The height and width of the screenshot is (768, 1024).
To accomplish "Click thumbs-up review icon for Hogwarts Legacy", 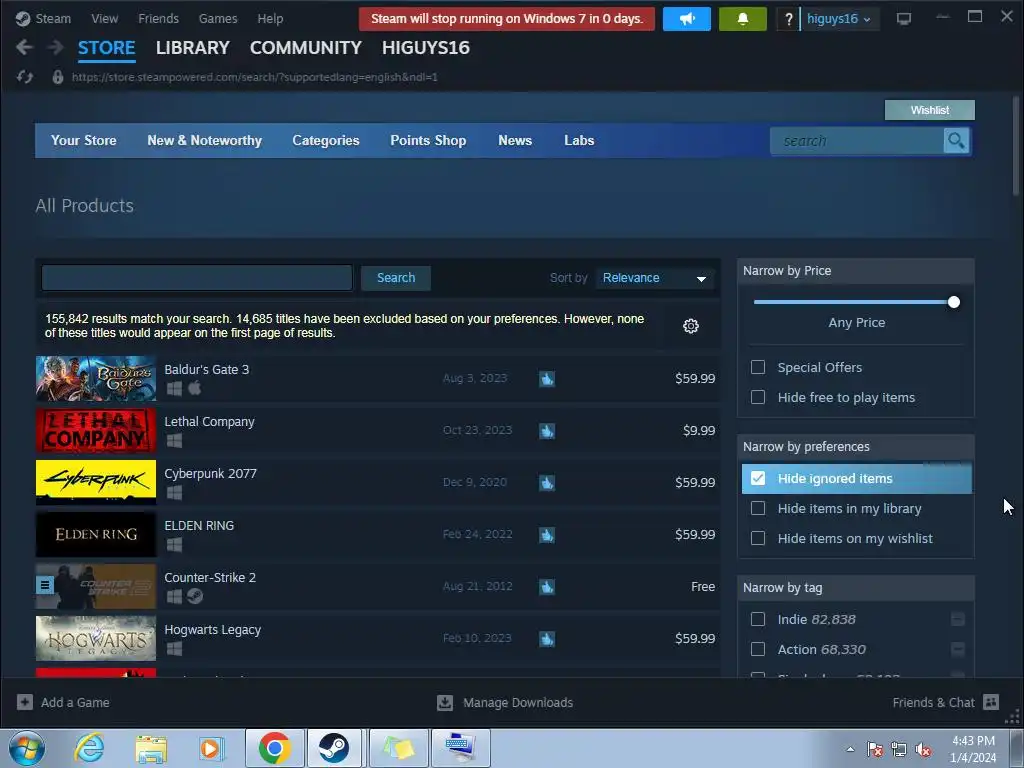I will pyautogui.click(x=547, y=639).
